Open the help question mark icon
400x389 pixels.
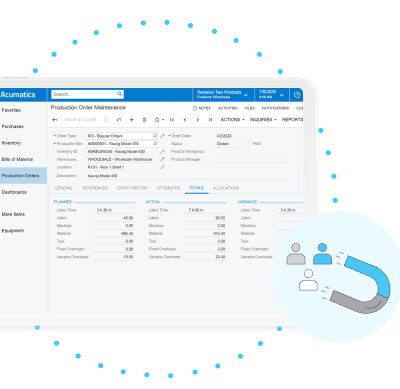[x=297, y=95]
